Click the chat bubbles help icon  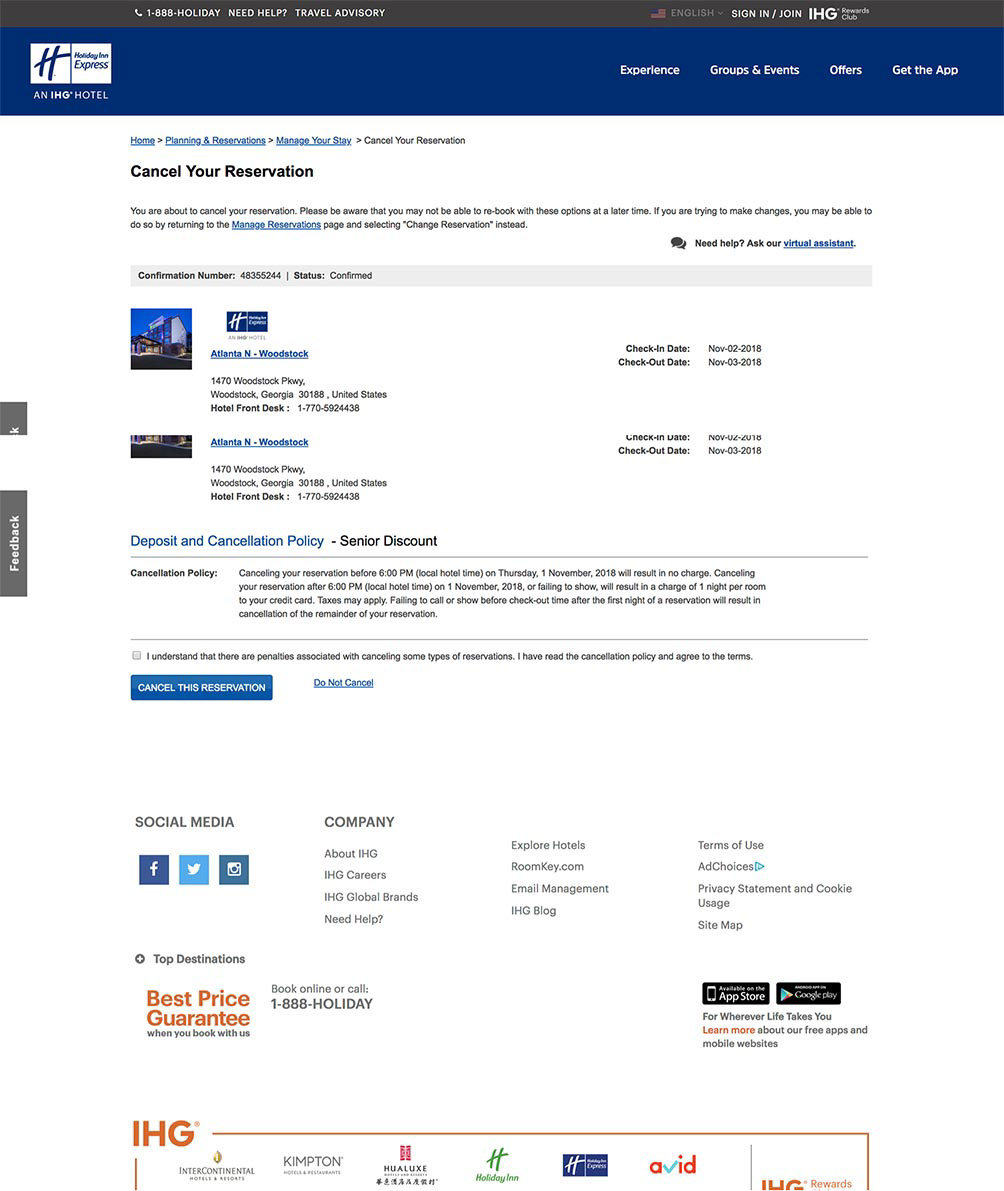[x=678, y=243]
